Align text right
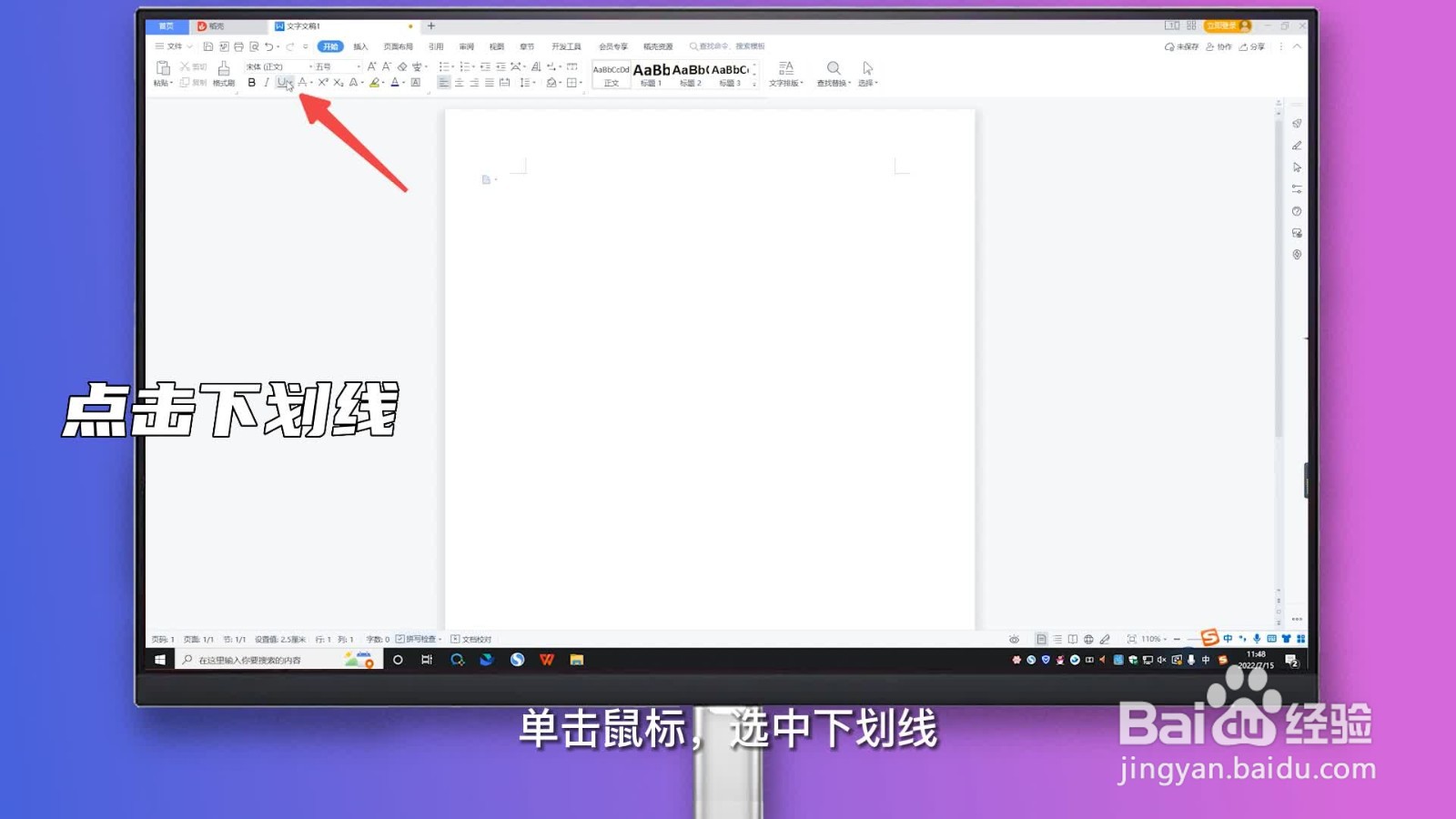The height and width of the screenshot is (819, 1456). tap(474, 83)
